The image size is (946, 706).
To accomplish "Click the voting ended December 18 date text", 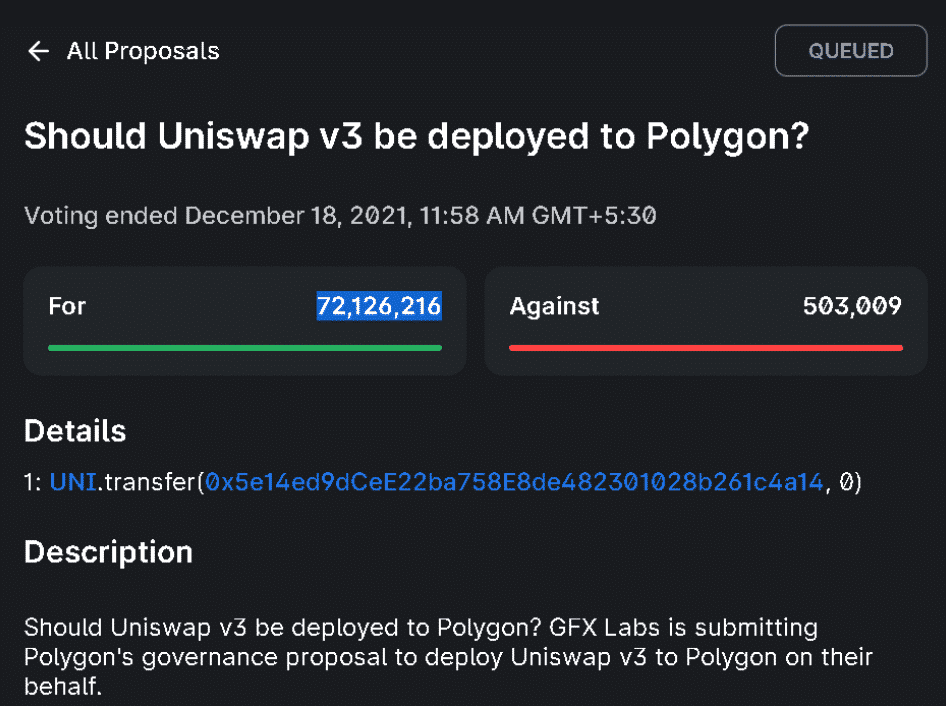I will [x=340, y=215].
